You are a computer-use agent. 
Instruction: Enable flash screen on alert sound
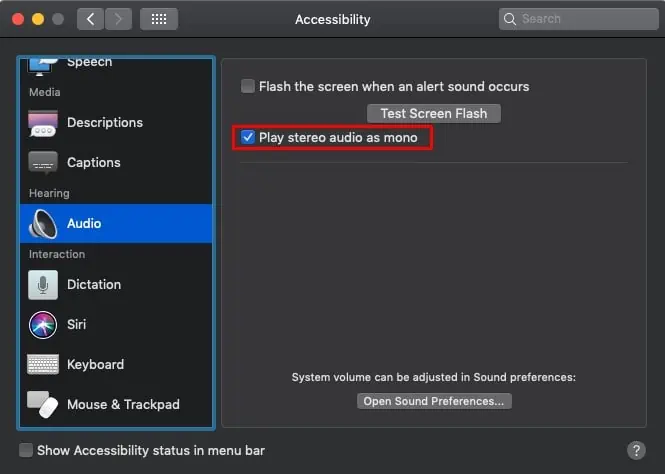(x=248, y=87)
